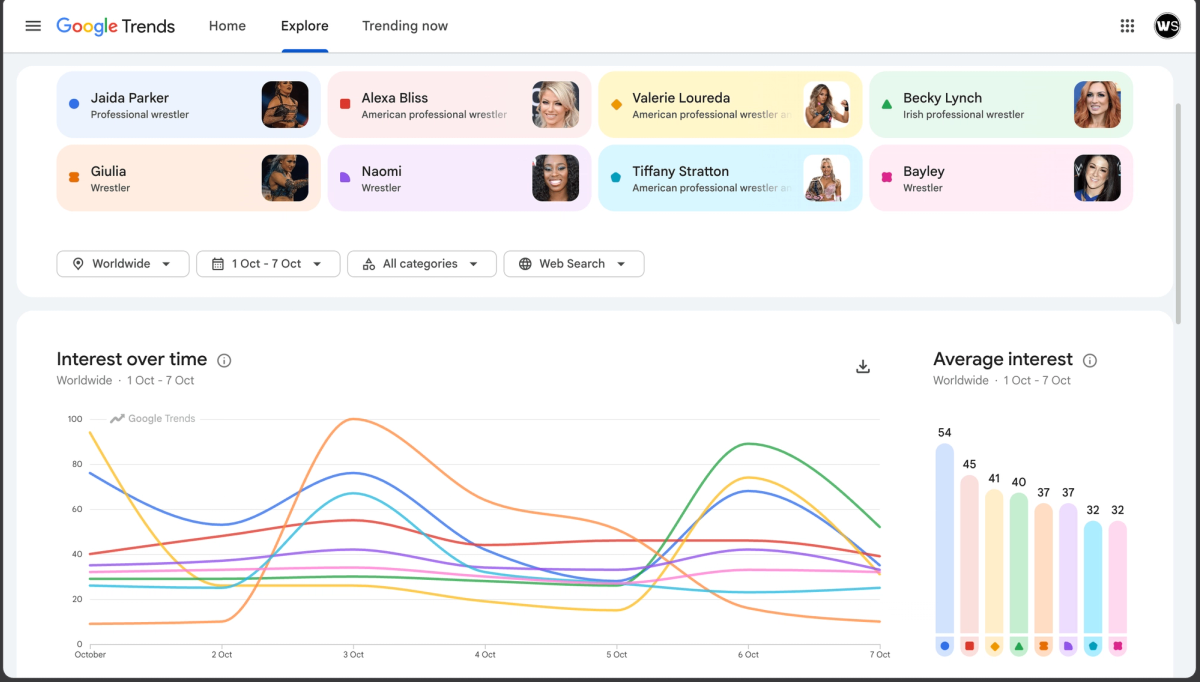Go to the Home tab
The width and height of the screenshot is (1200, 682).
click(227, 26)
